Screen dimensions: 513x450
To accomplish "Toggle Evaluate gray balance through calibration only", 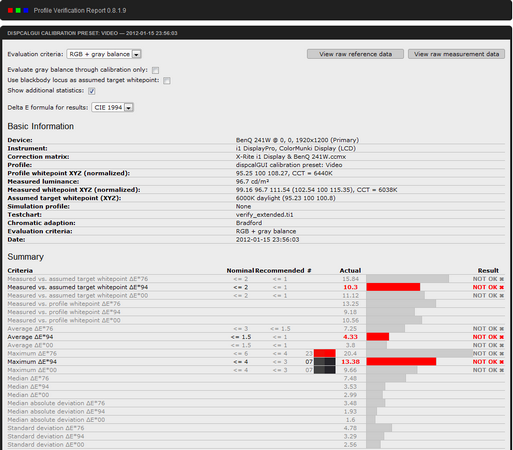I will pyautogui.click(x=155, y=70).
